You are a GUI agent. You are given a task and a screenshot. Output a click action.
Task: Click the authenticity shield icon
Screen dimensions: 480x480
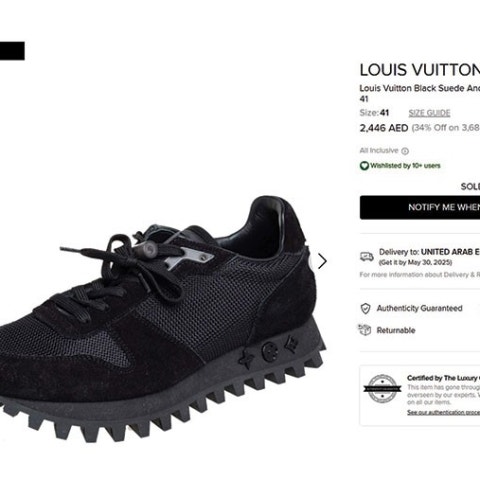coord(365,308)
